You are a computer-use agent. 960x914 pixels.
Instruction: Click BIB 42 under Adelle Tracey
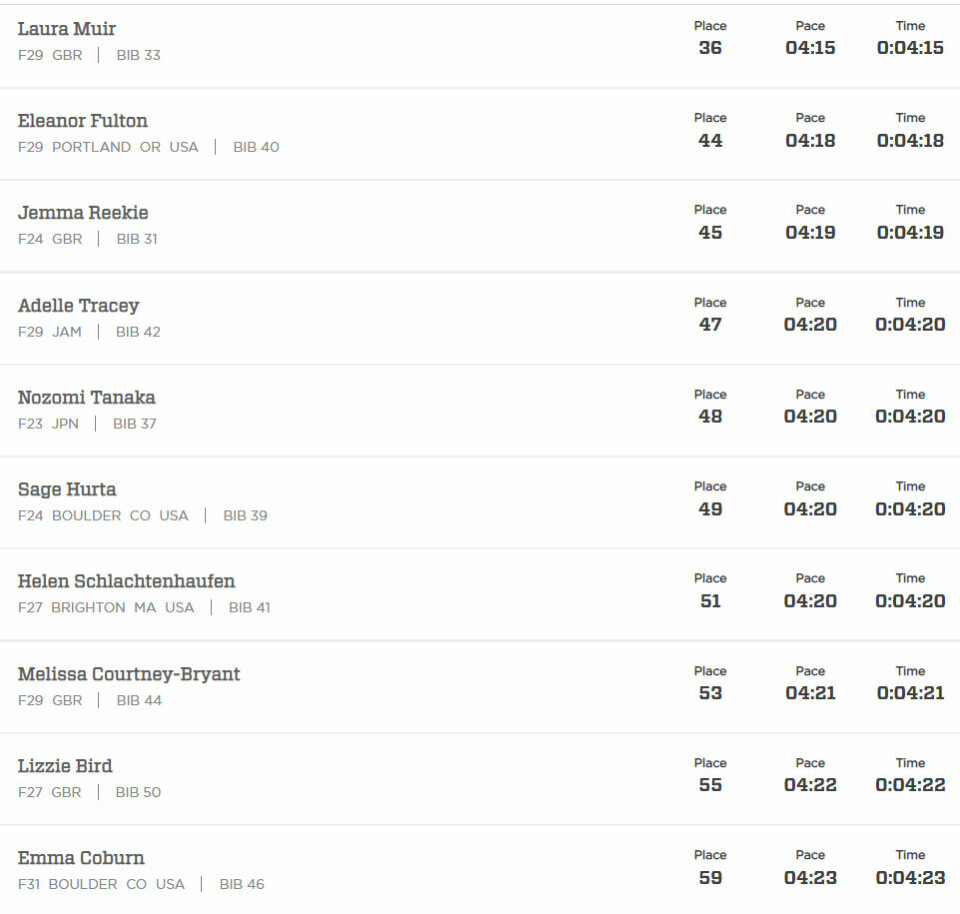[x=138, y=332]
